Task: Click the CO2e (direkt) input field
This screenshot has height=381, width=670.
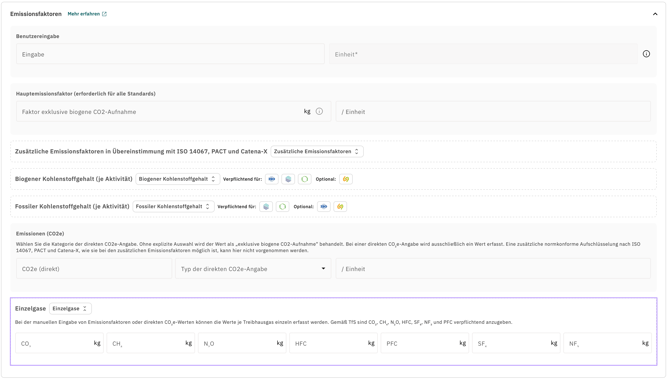Action: tap(94, 269)
